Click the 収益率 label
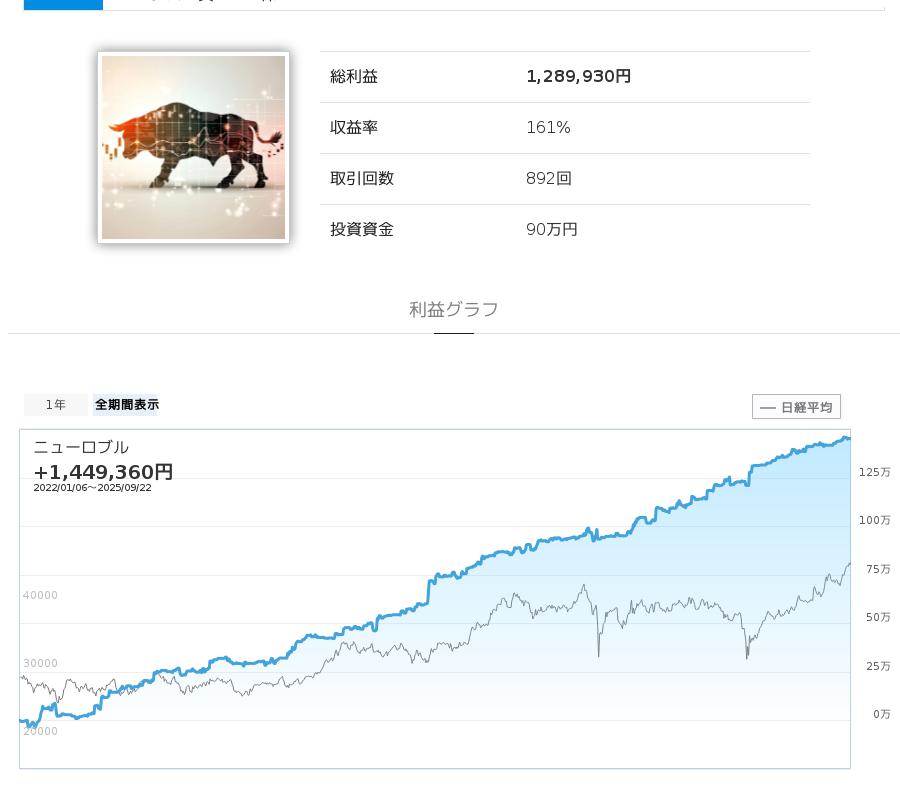The width and height of the screenshot is (900, 790). (354, 127)
